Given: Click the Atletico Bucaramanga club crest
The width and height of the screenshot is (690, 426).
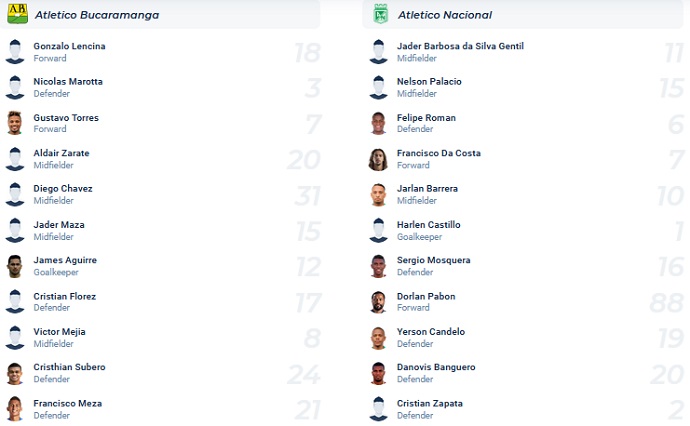Looking at the screenshot, I should pyautogui.click(x=16, y=14).
